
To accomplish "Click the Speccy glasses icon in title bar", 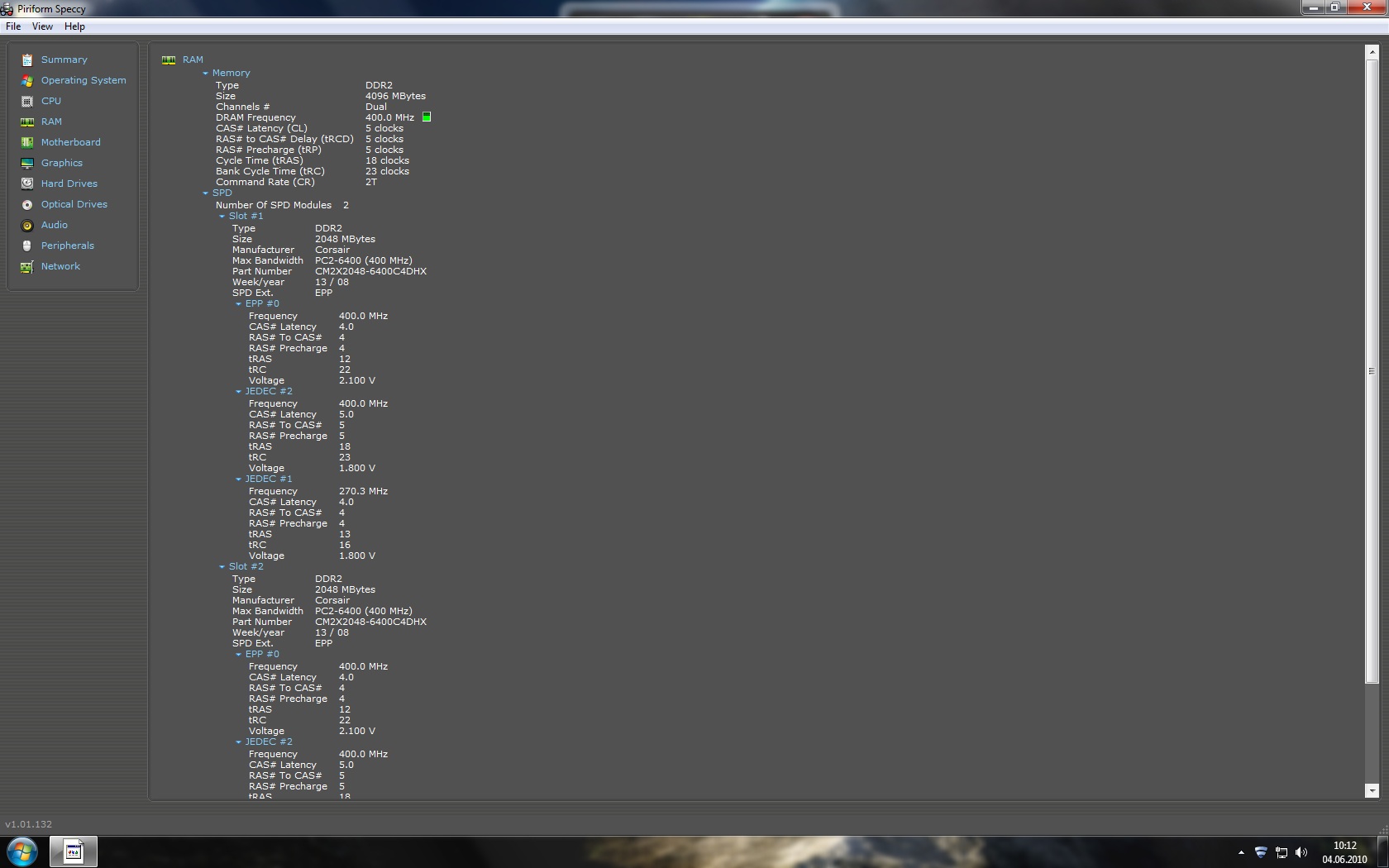I will point(7,9).
